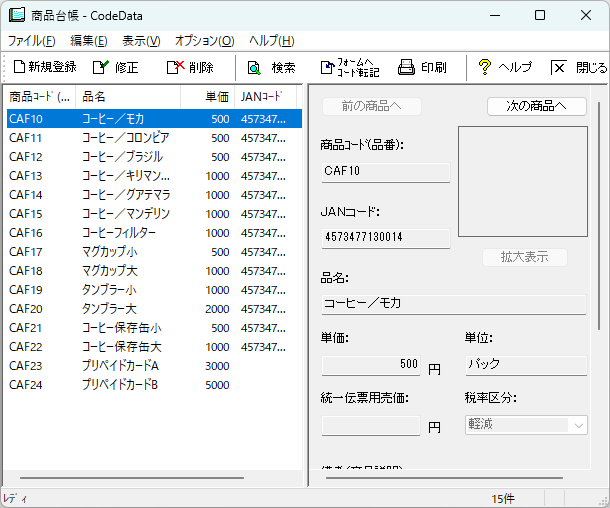Click the empty 統一伝票用売価 field
This screenshot has height=508, width=610.
coord(371,425)
